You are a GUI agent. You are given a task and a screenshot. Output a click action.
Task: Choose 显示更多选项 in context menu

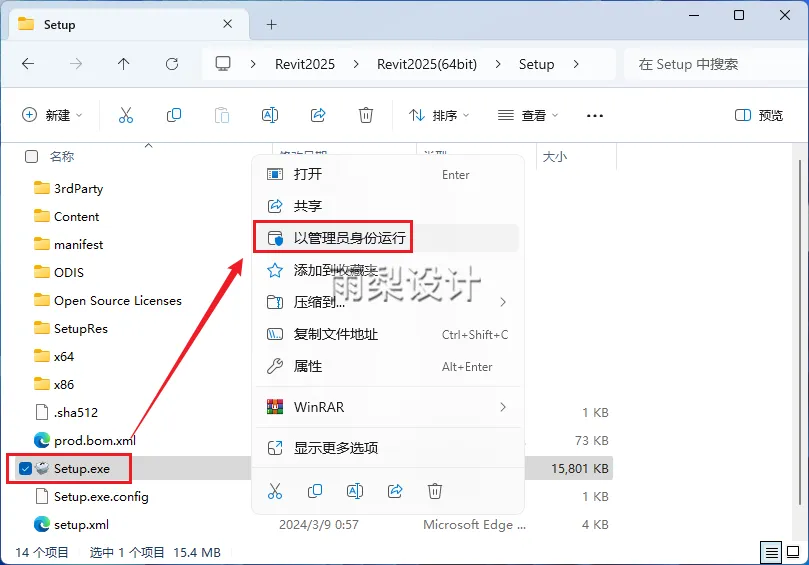pyautogui.click(x=387, y=448)
